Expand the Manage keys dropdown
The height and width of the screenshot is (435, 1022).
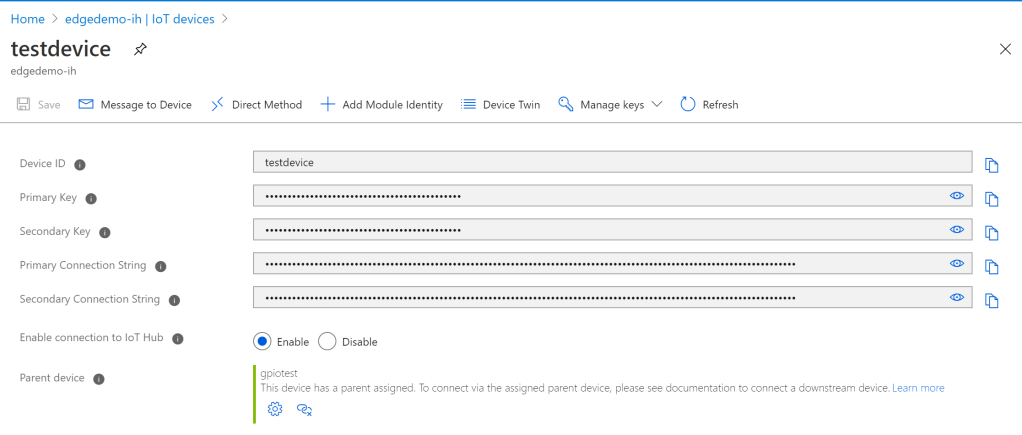point(610,104)
